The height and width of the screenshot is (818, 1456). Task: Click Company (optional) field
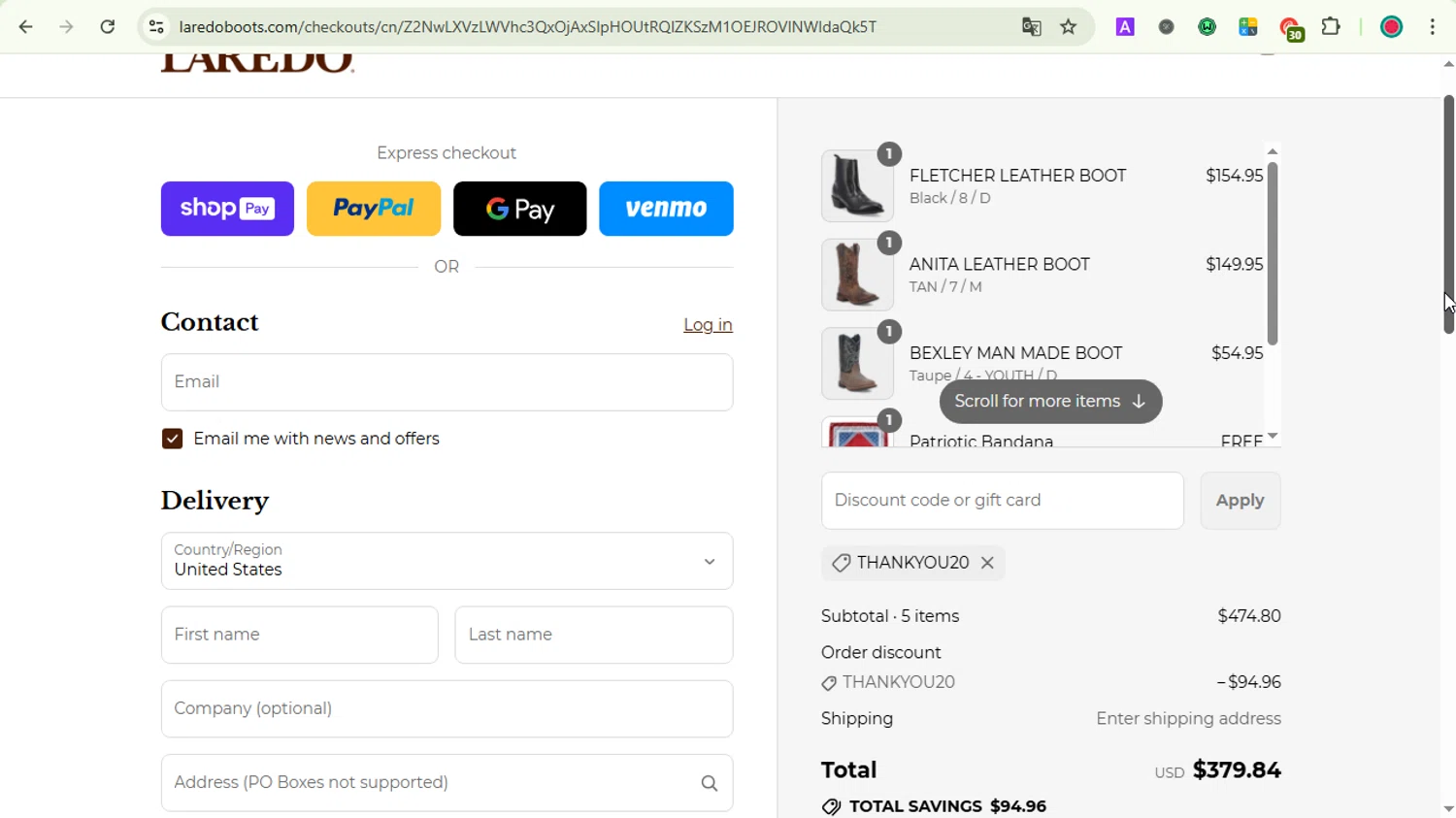coord(447,709)
